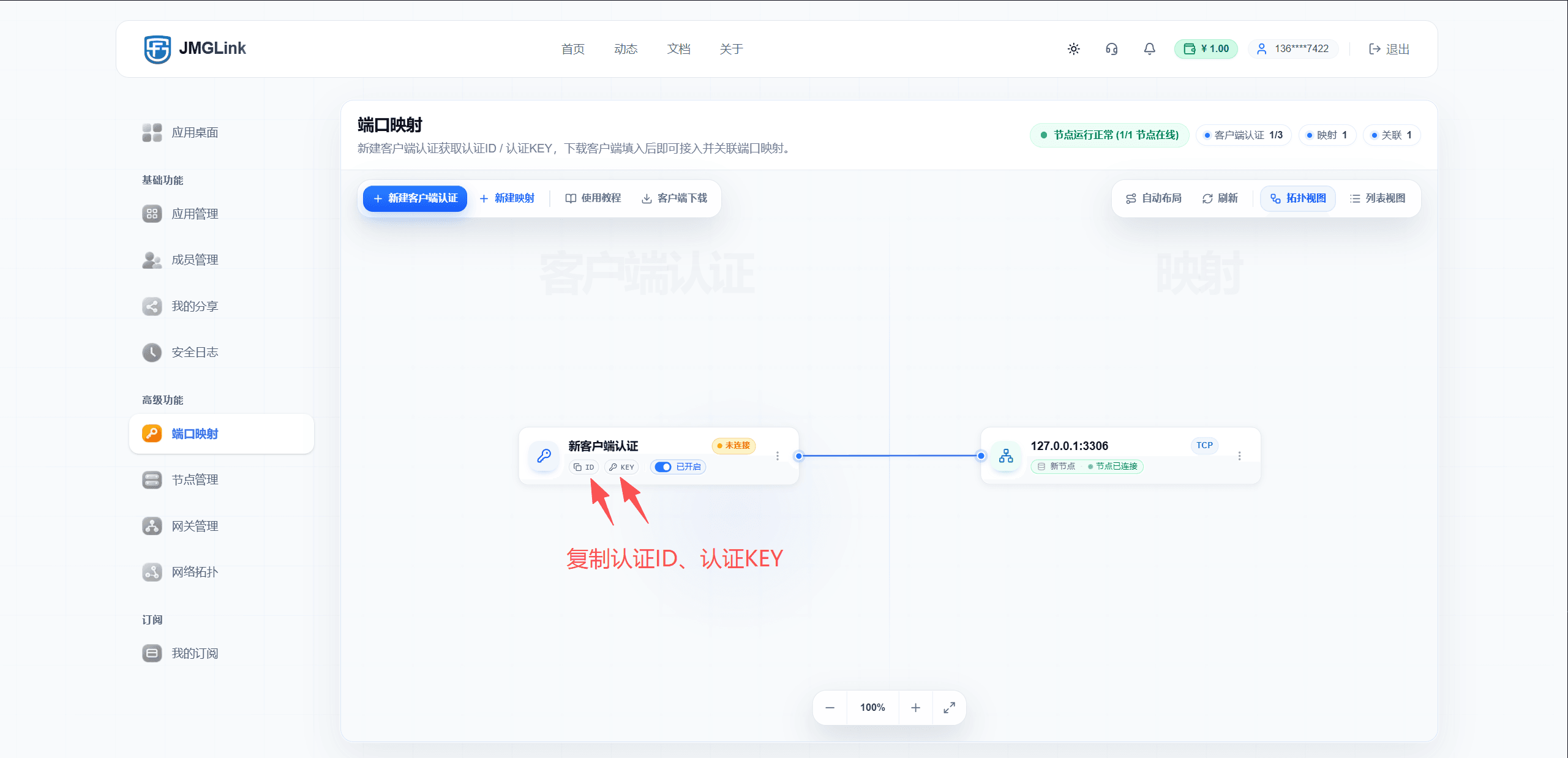Switch to 列表视图 list view

tap(1378, 198)
